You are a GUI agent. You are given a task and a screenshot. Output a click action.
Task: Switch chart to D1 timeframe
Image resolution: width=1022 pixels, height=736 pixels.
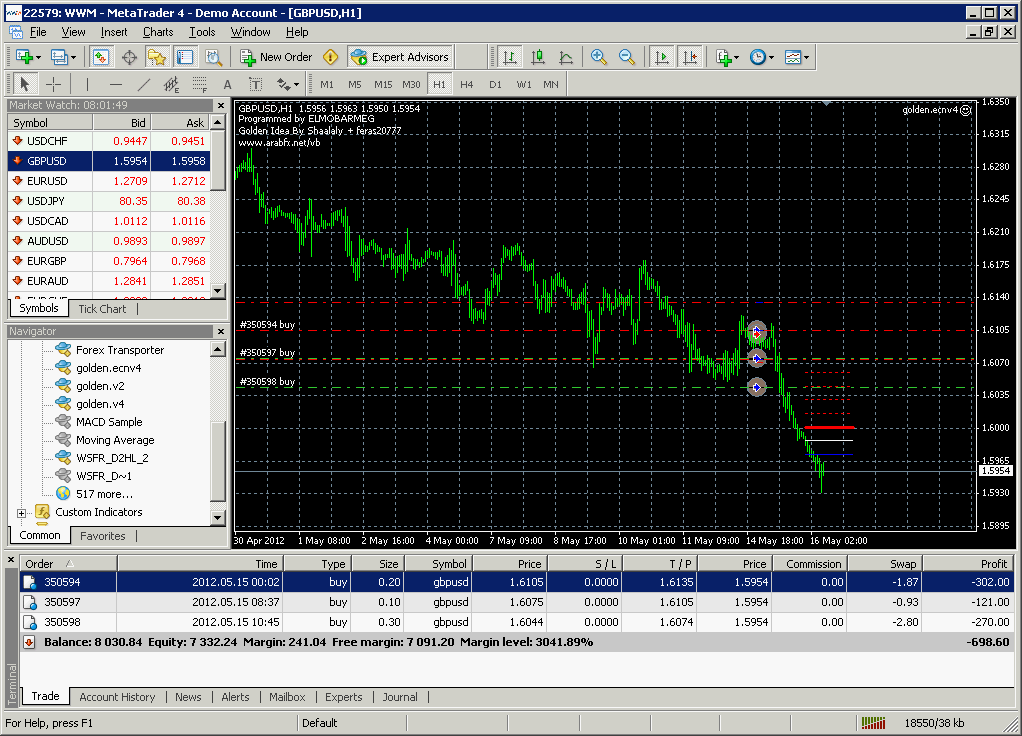coord(495,84)
